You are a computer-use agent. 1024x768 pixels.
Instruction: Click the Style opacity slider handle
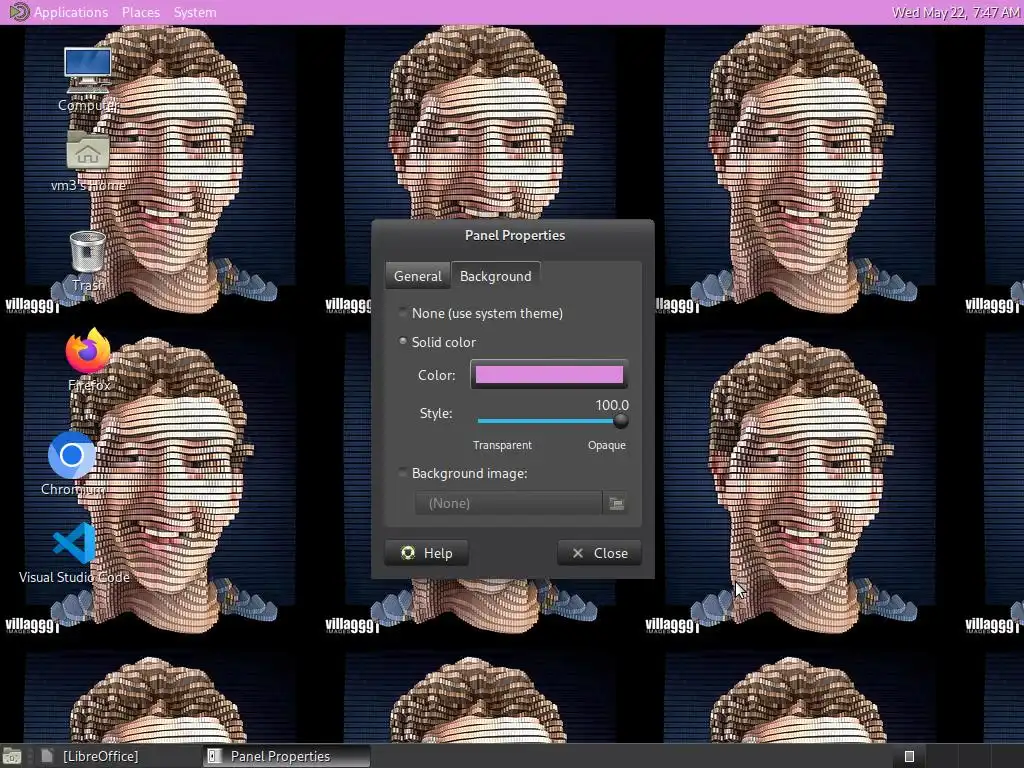[620, 421]
